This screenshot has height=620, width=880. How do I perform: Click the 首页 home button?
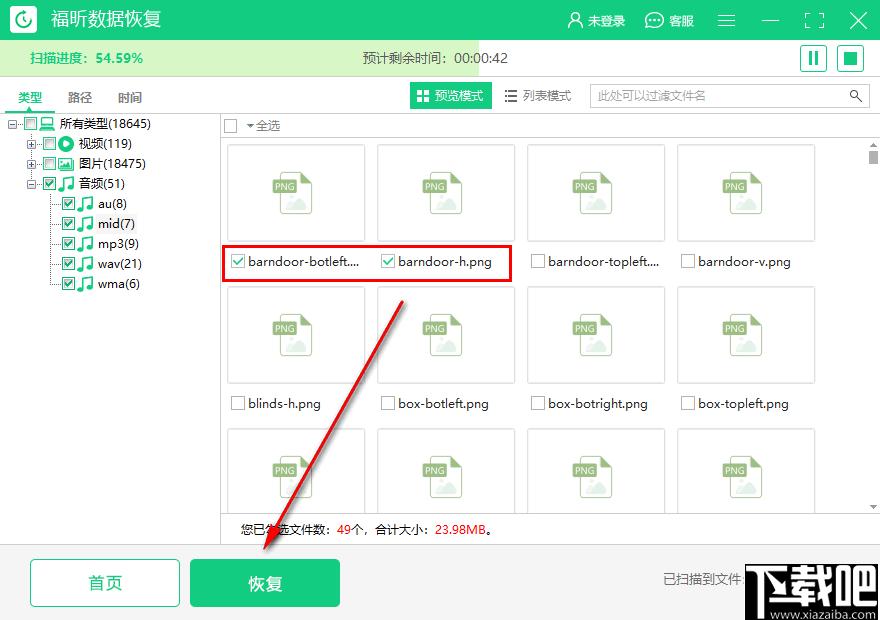point(105,583)
